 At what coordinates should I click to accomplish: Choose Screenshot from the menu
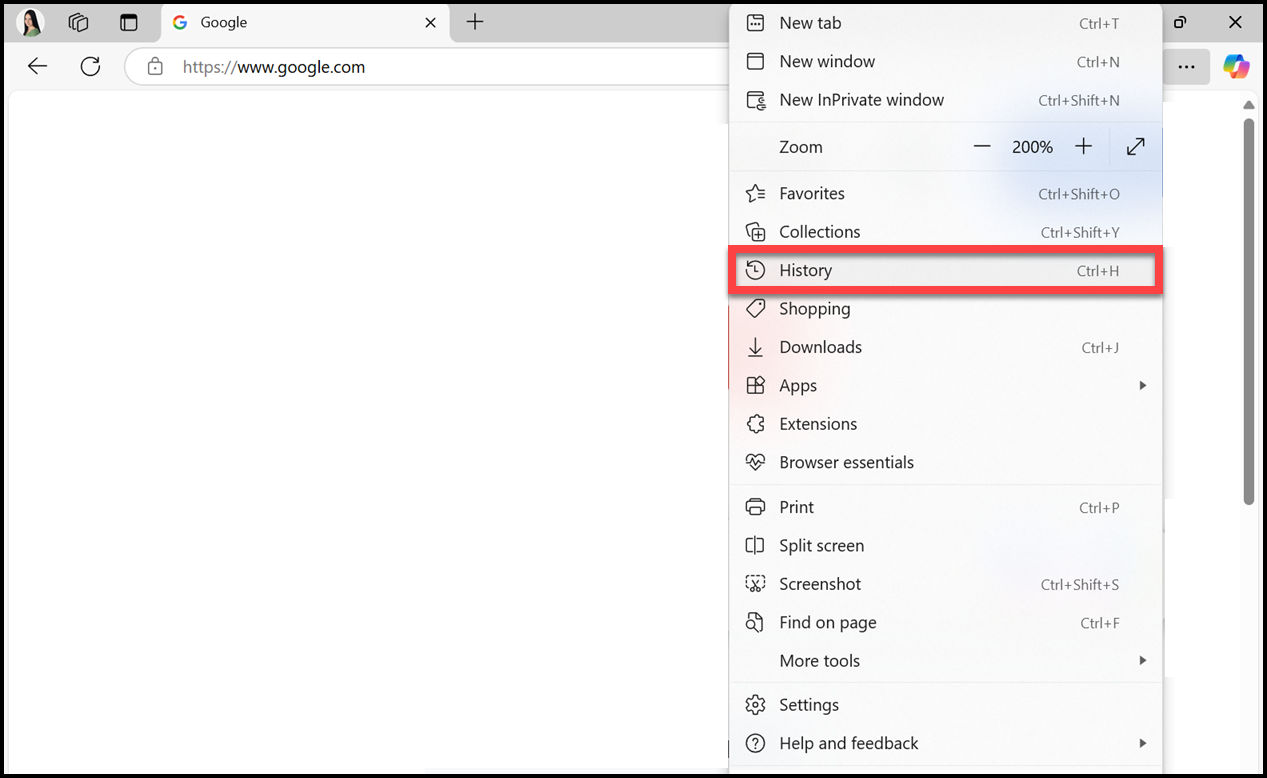click(946, 584)
